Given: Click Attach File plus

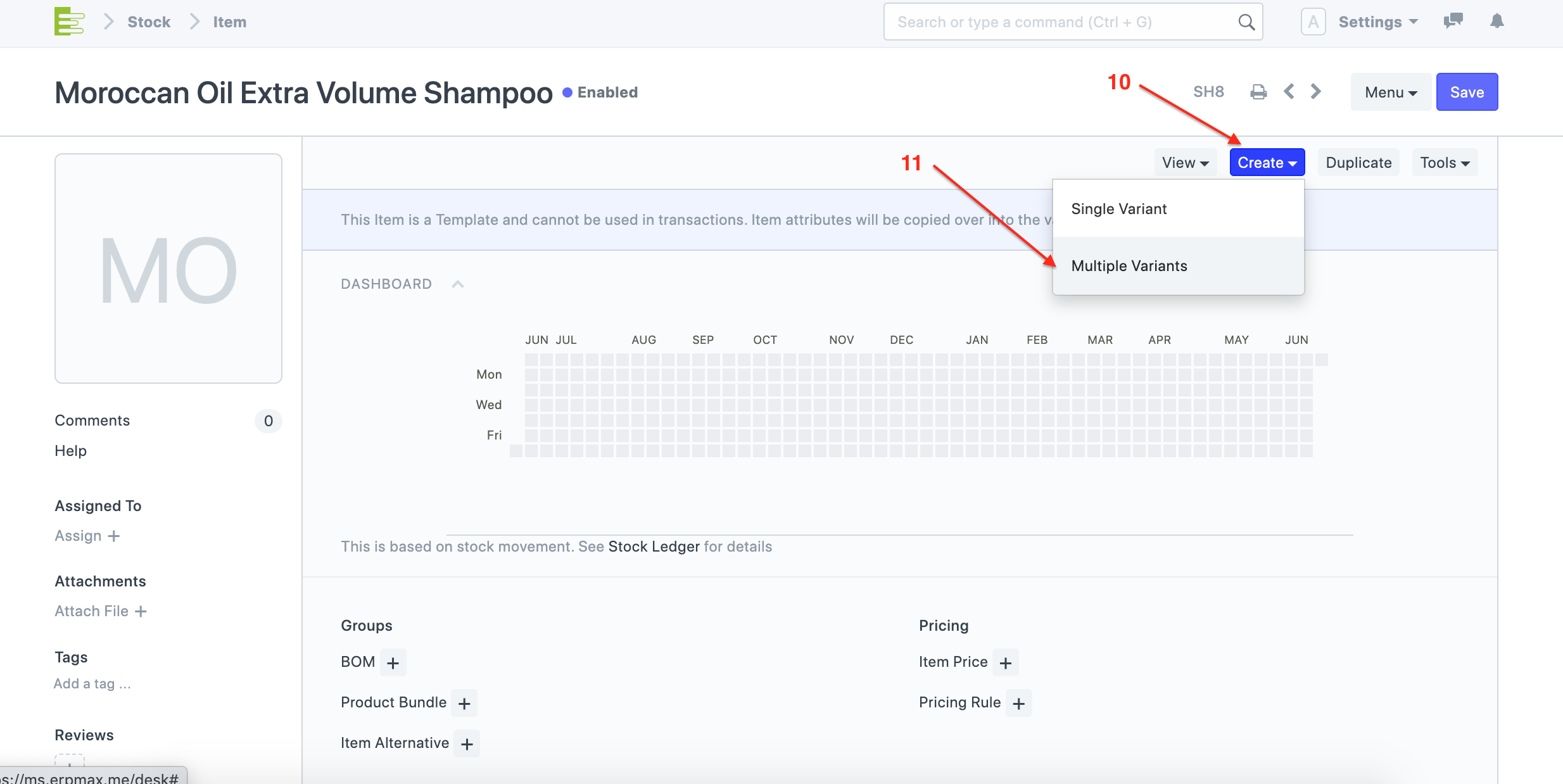Looking at the screenshot, I should pos(101,611).
